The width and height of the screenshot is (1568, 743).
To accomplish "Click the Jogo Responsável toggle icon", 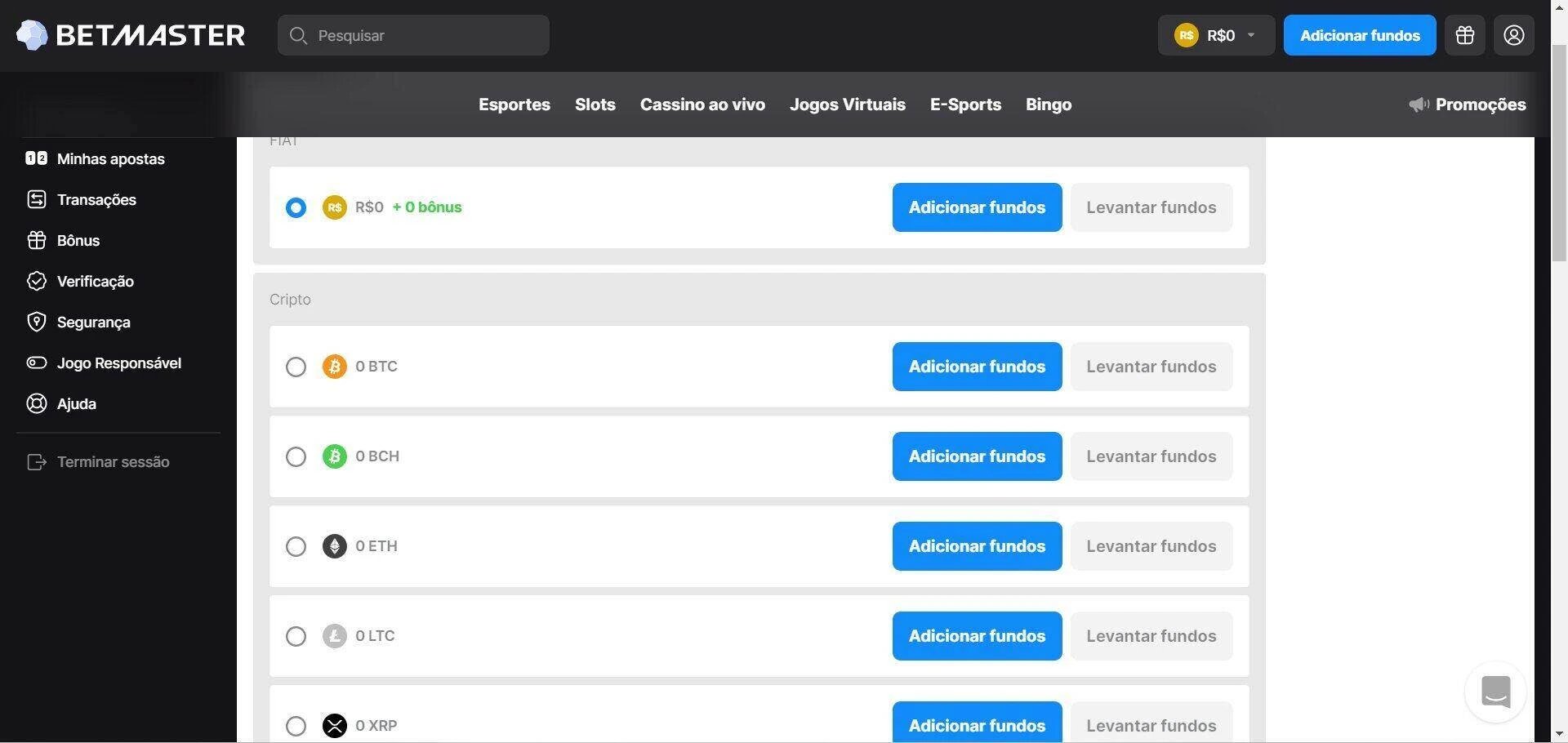I will [x=36, y=363].
